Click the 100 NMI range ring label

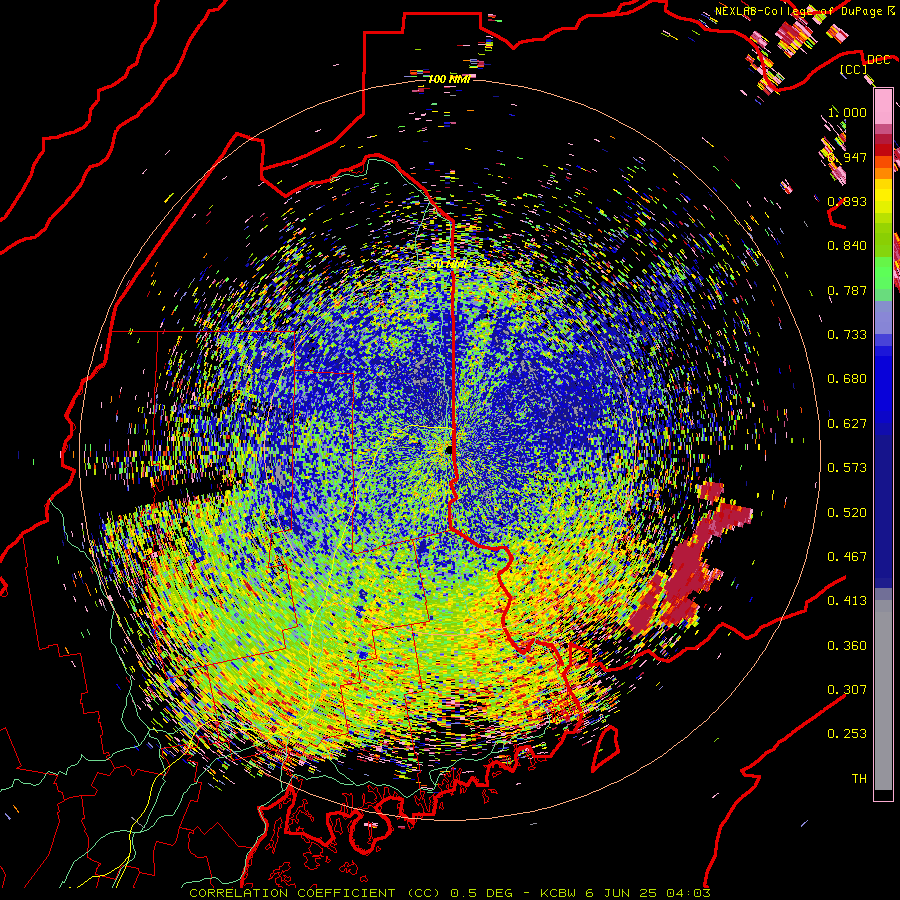(x=449, y=79)
